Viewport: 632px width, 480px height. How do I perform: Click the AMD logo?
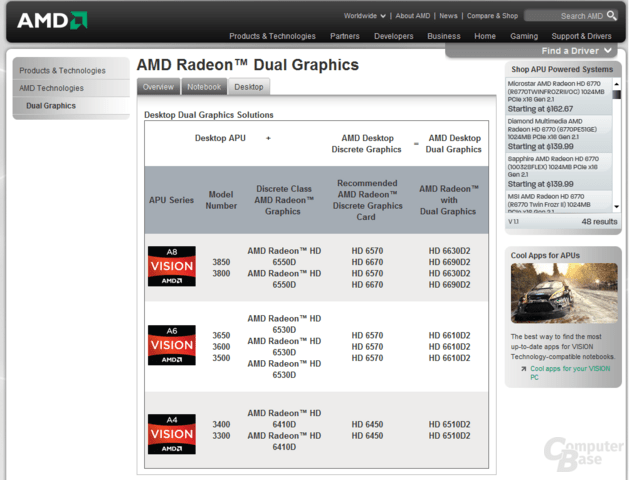(x=52, y=20)
